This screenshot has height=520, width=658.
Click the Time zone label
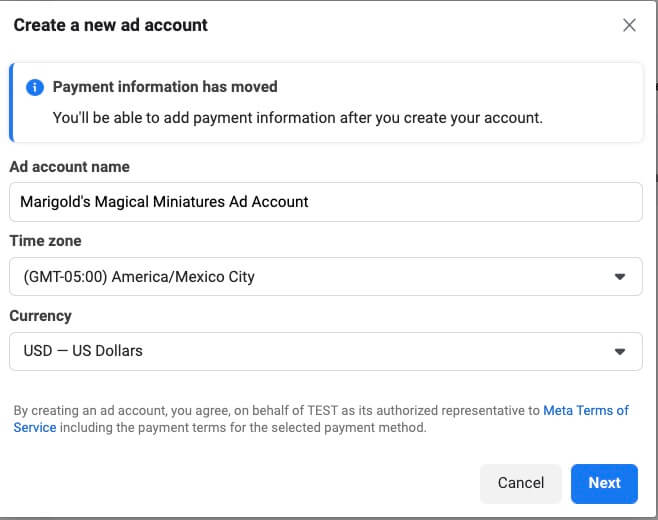[45, 241]
